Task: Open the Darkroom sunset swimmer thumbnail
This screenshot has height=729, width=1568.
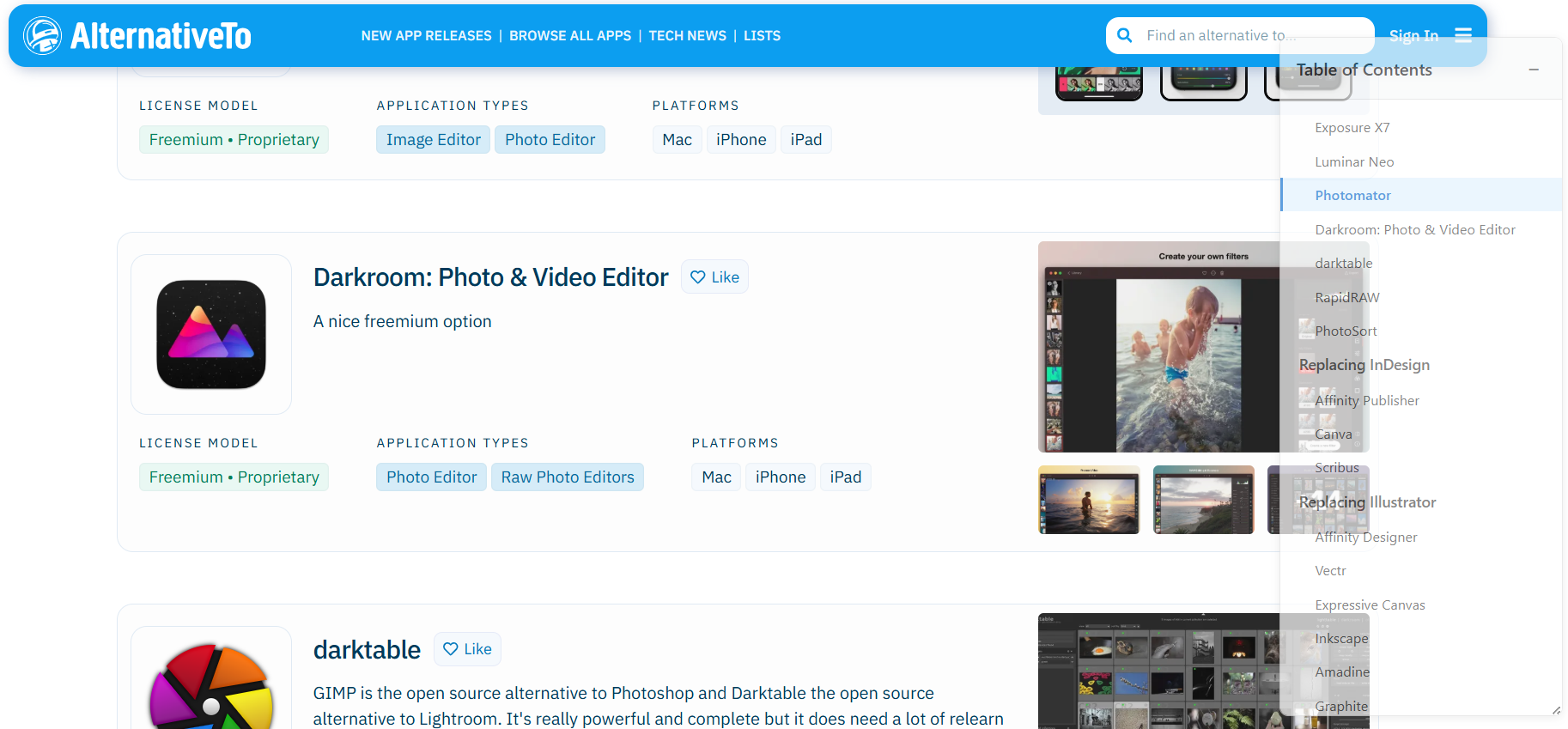Action: pyautogui.click(x=1089, y=500)
